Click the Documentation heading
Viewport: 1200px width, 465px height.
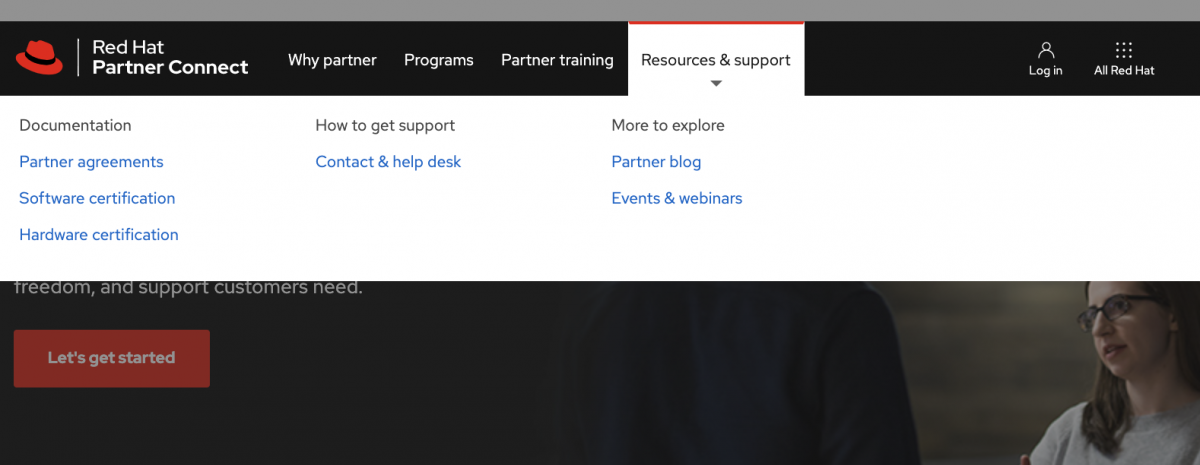point(75,126)
